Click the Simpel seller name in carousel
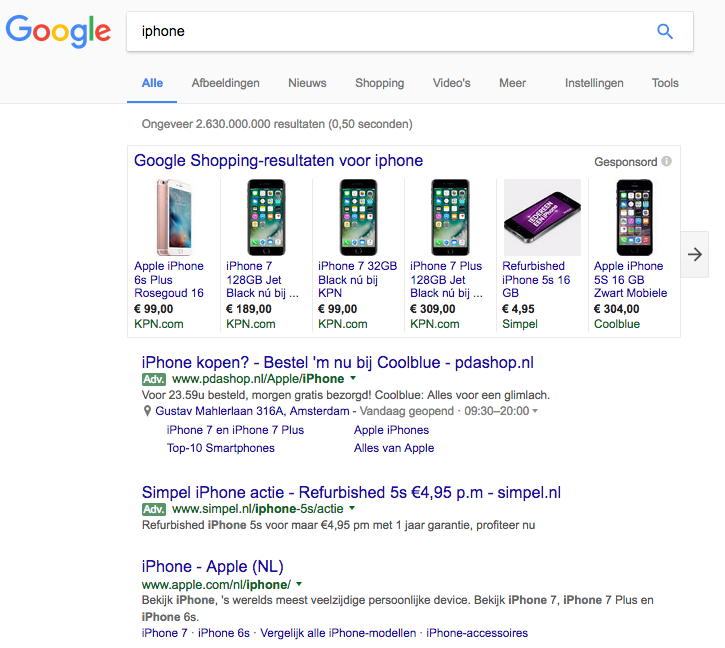725x648 pixels. click(520, 324)
